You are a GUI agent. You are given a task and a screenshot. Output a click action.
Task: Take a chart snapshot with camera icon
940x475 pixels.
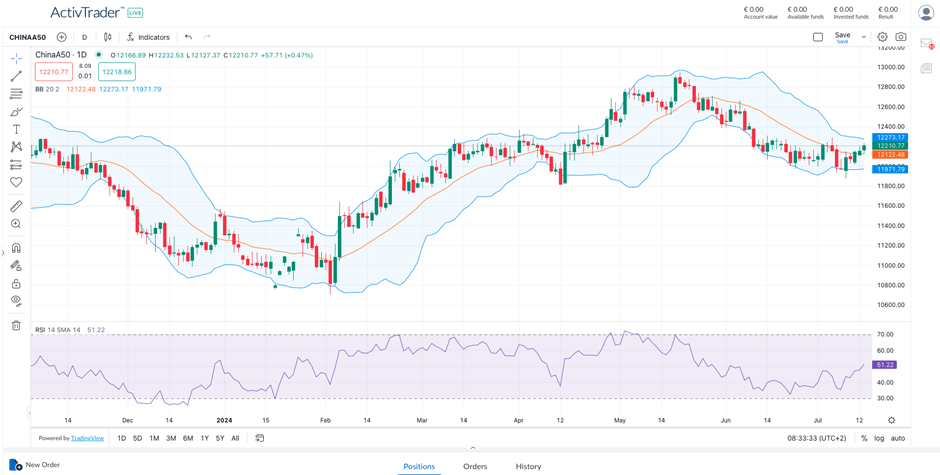(x=901, y=37)
